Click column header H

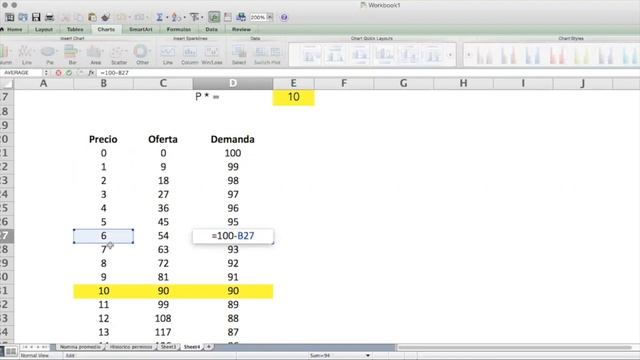click(x=463, y=83)
